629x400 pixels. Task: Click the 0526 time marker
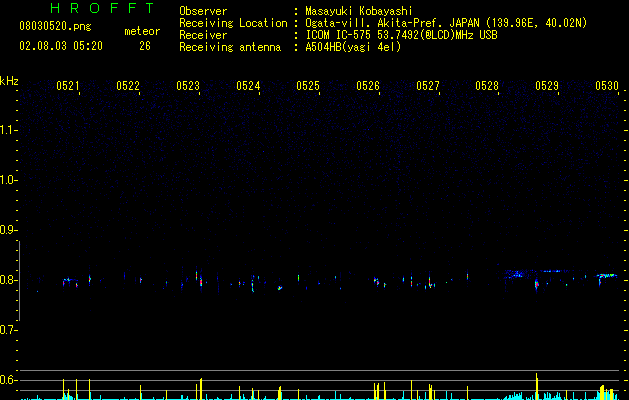368,86
